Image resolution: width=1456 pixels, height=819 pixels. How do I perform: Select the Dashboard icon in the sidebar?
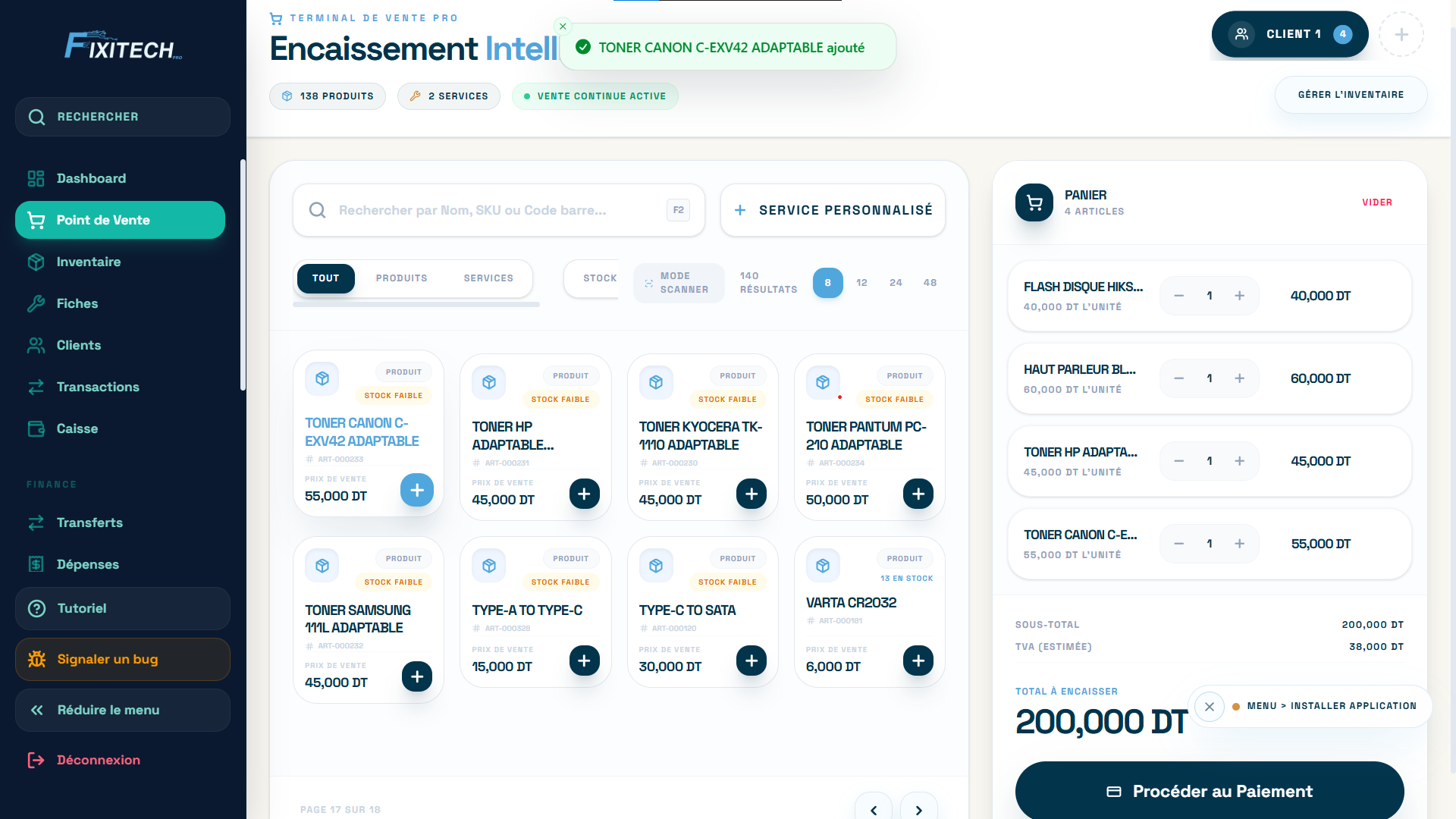(35, 178)
